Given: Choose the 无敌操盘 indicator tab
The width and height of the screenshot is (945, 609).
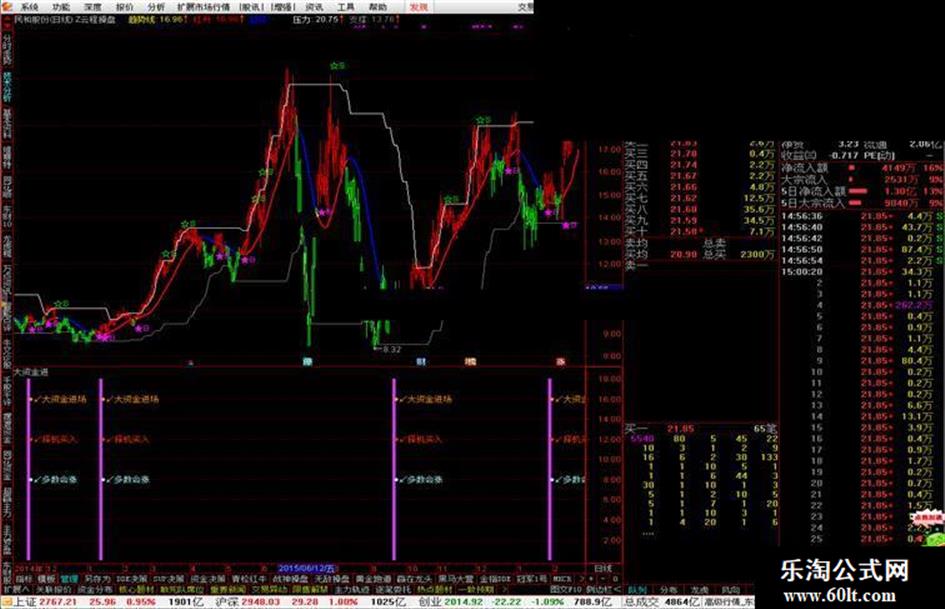Looking at the screenshot, I should click(331, 579).
